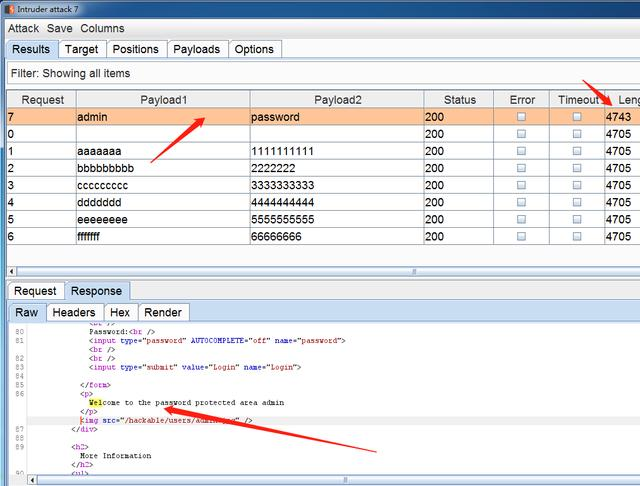Click the results table horizontal scrollbar track
Image resolution: width=640 pixels, height=486 pixels.
328,271
